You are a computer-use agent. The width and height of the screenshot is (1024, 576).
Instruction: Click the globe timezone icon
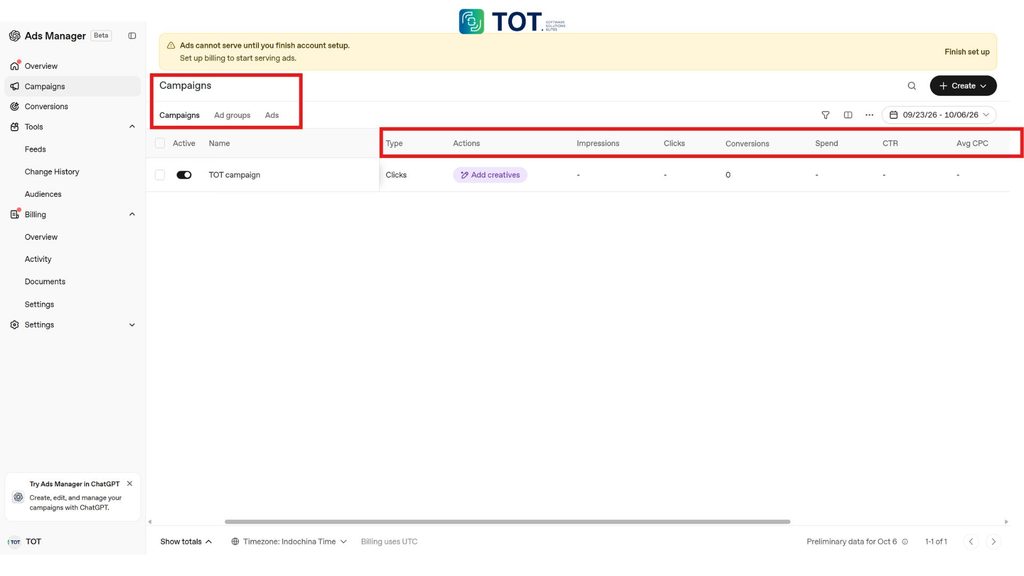[x=235, y=541]
